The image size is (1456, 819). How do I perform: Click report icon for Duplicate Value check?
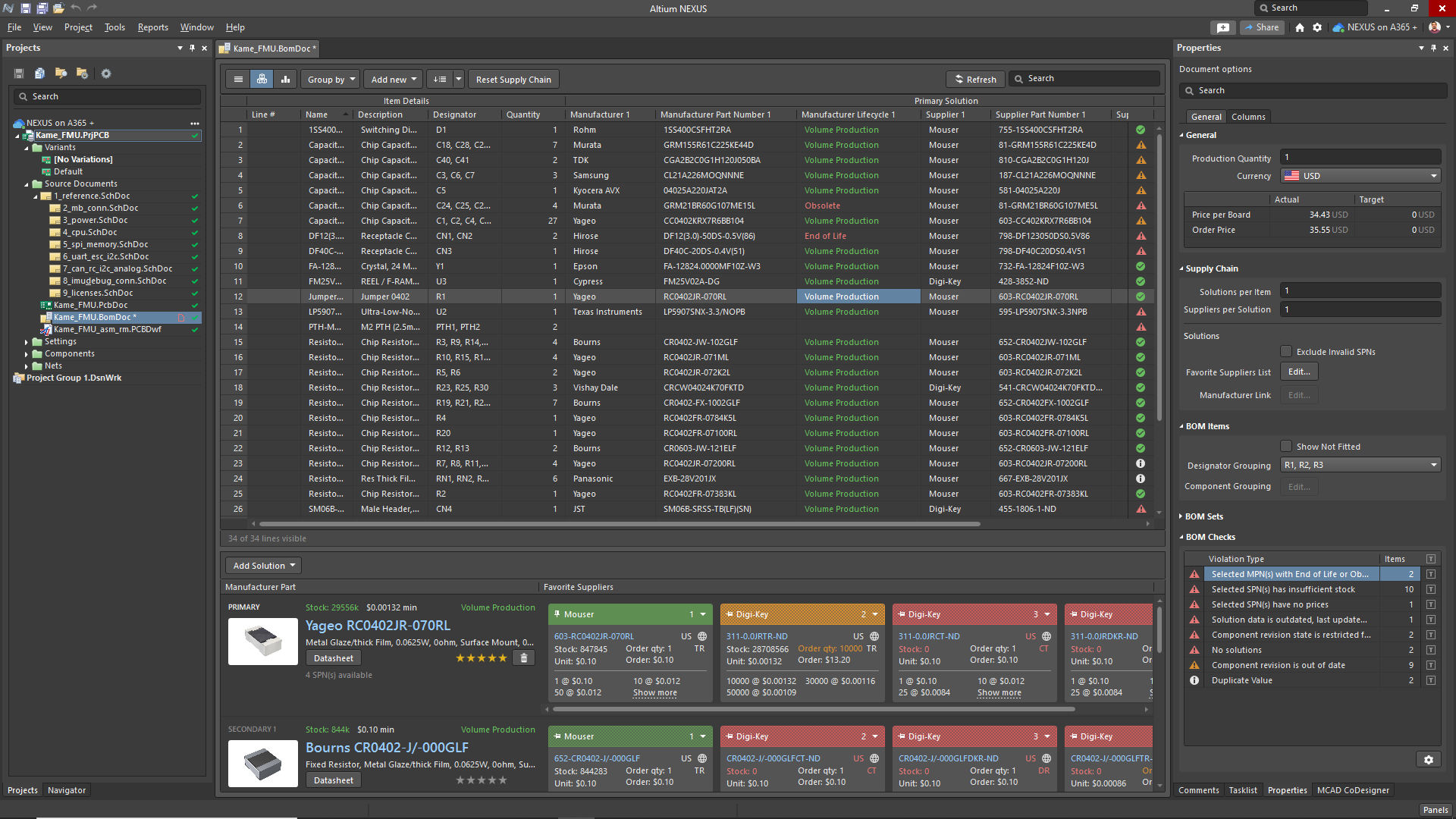coord(1431,680)
